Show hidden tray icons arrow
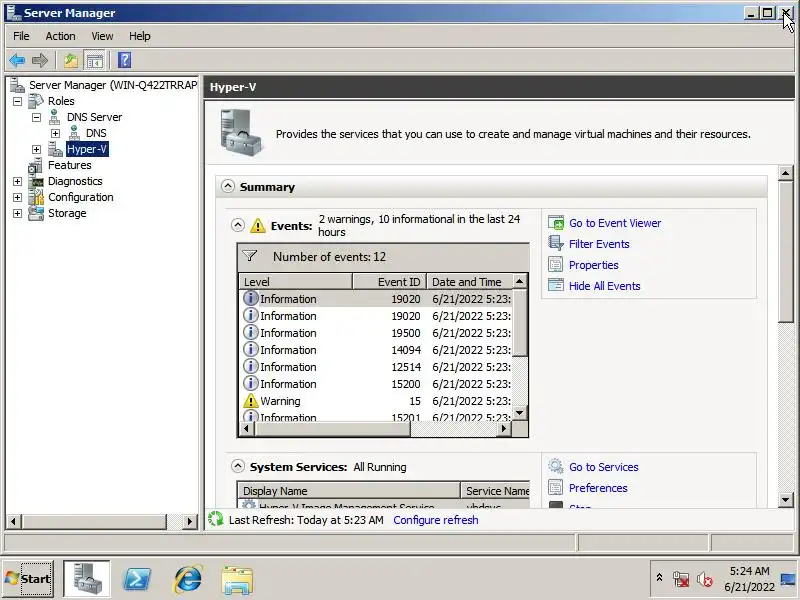Screen dimensions: 800x600 [659, 578]
